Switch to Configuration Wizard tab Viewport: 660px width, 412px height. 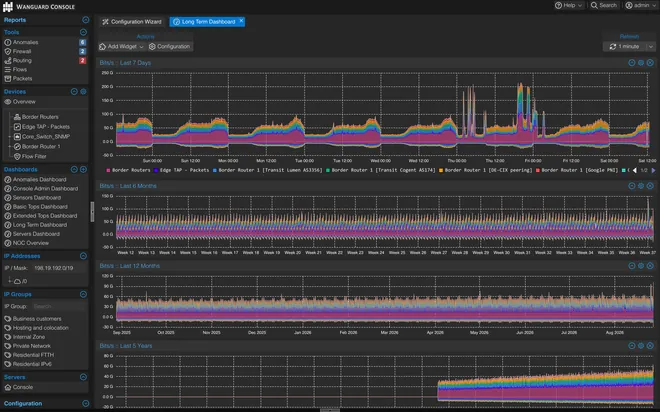(132, 22)
